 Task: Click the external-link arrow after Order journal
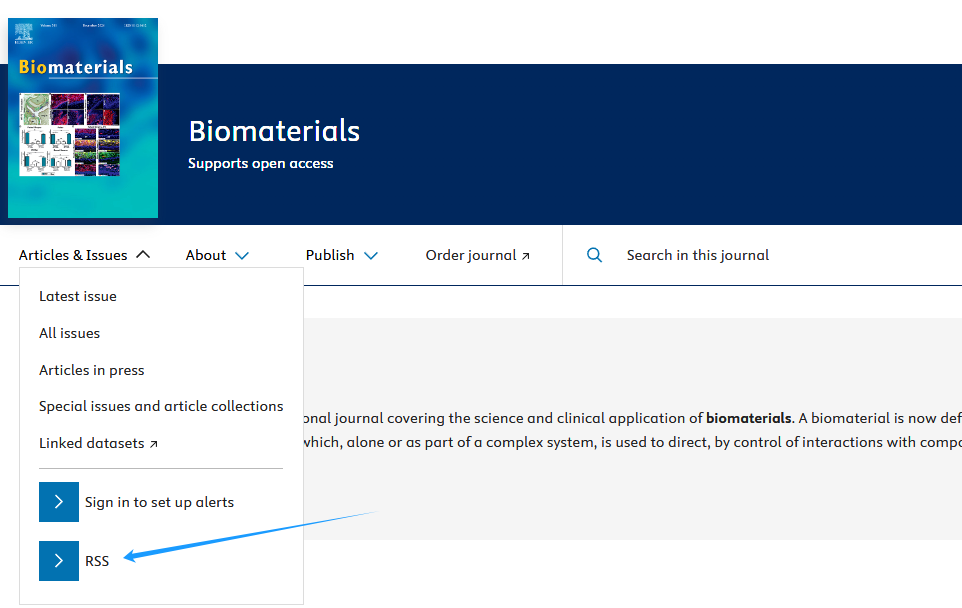(526, 256)
